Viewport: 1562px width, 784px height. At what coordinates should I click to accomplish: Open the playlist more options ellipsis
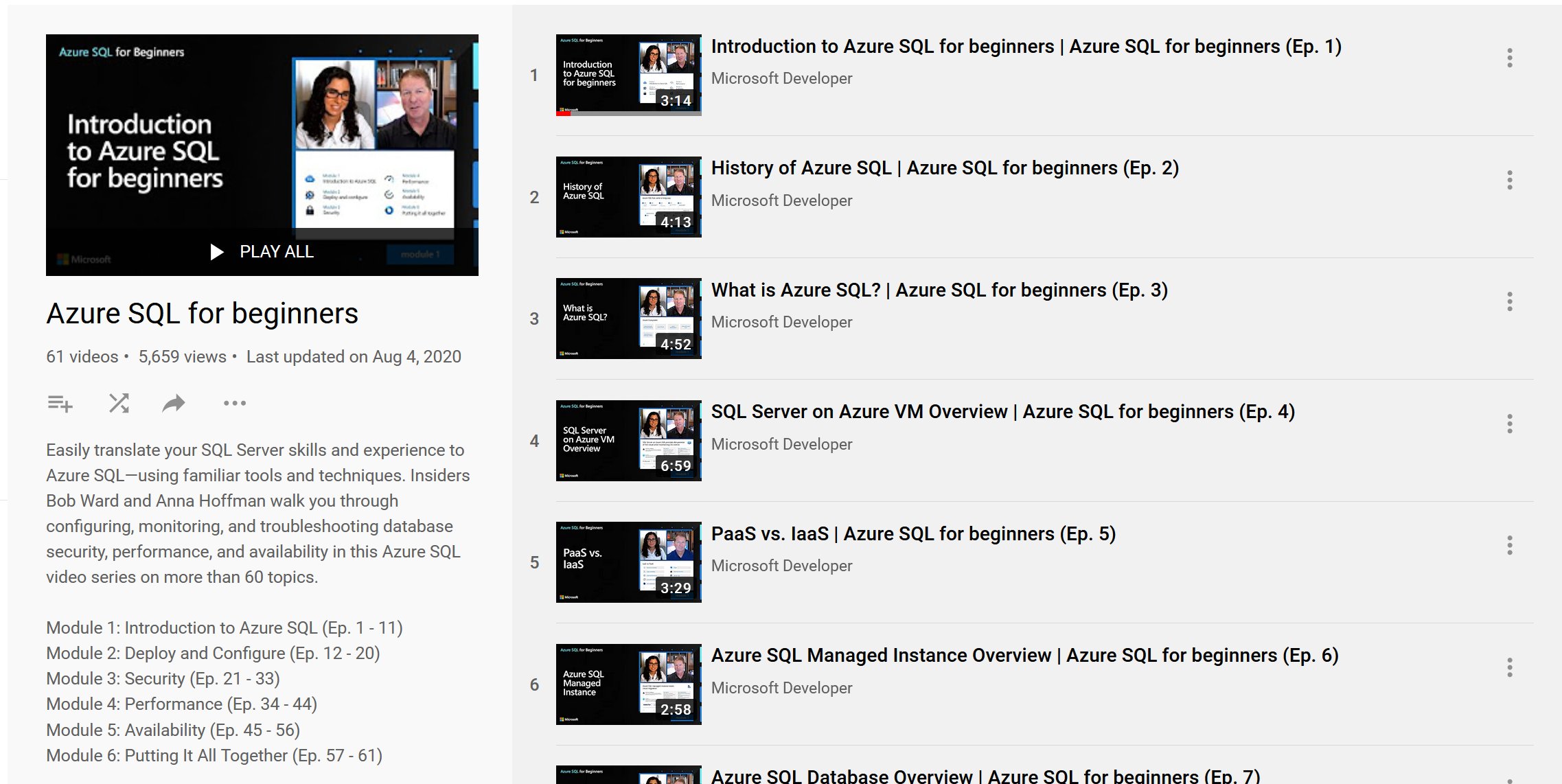(234, 403)
